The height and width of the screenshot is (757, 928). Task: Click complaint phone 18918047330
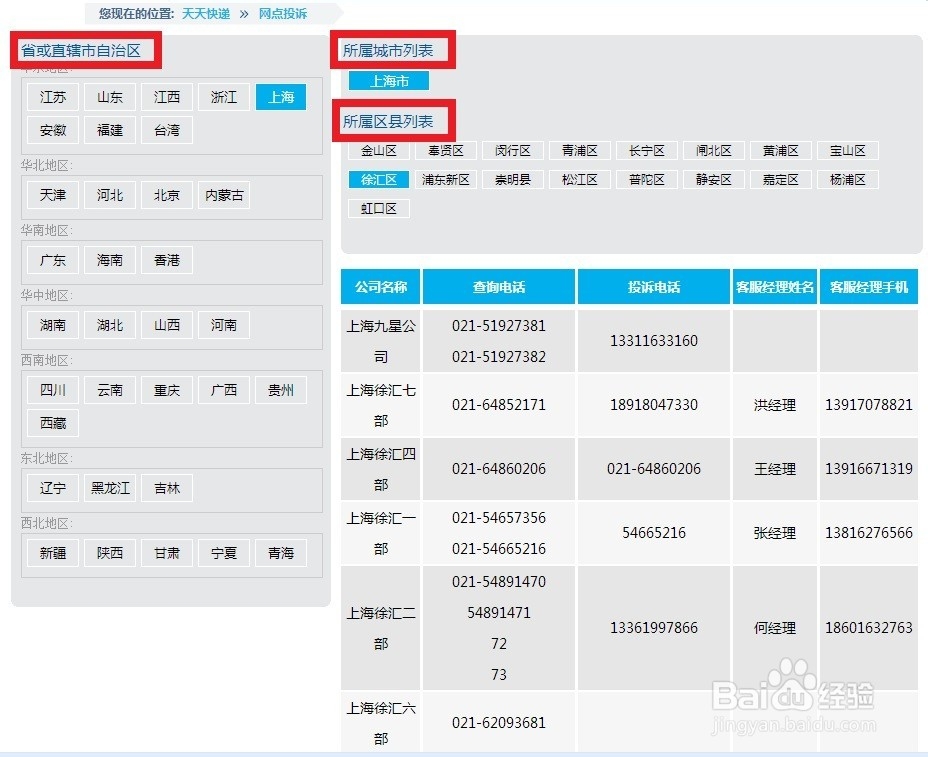click(654, 405)
